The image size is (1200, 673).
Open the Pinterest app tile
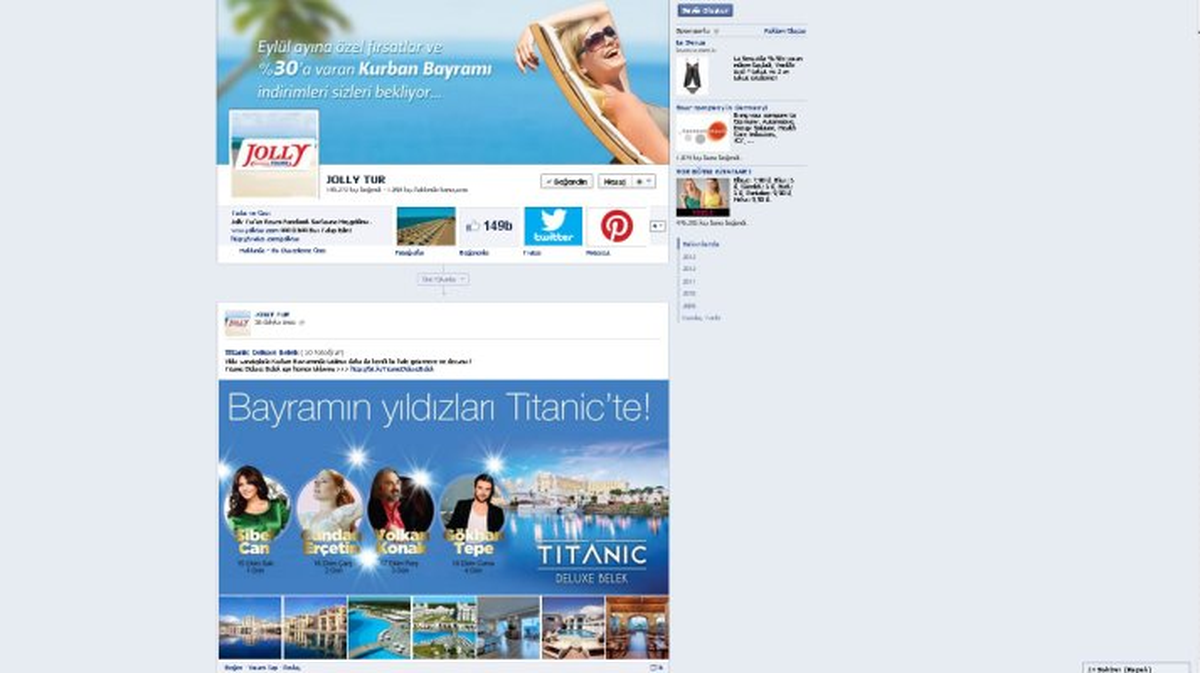coord(617,226)
